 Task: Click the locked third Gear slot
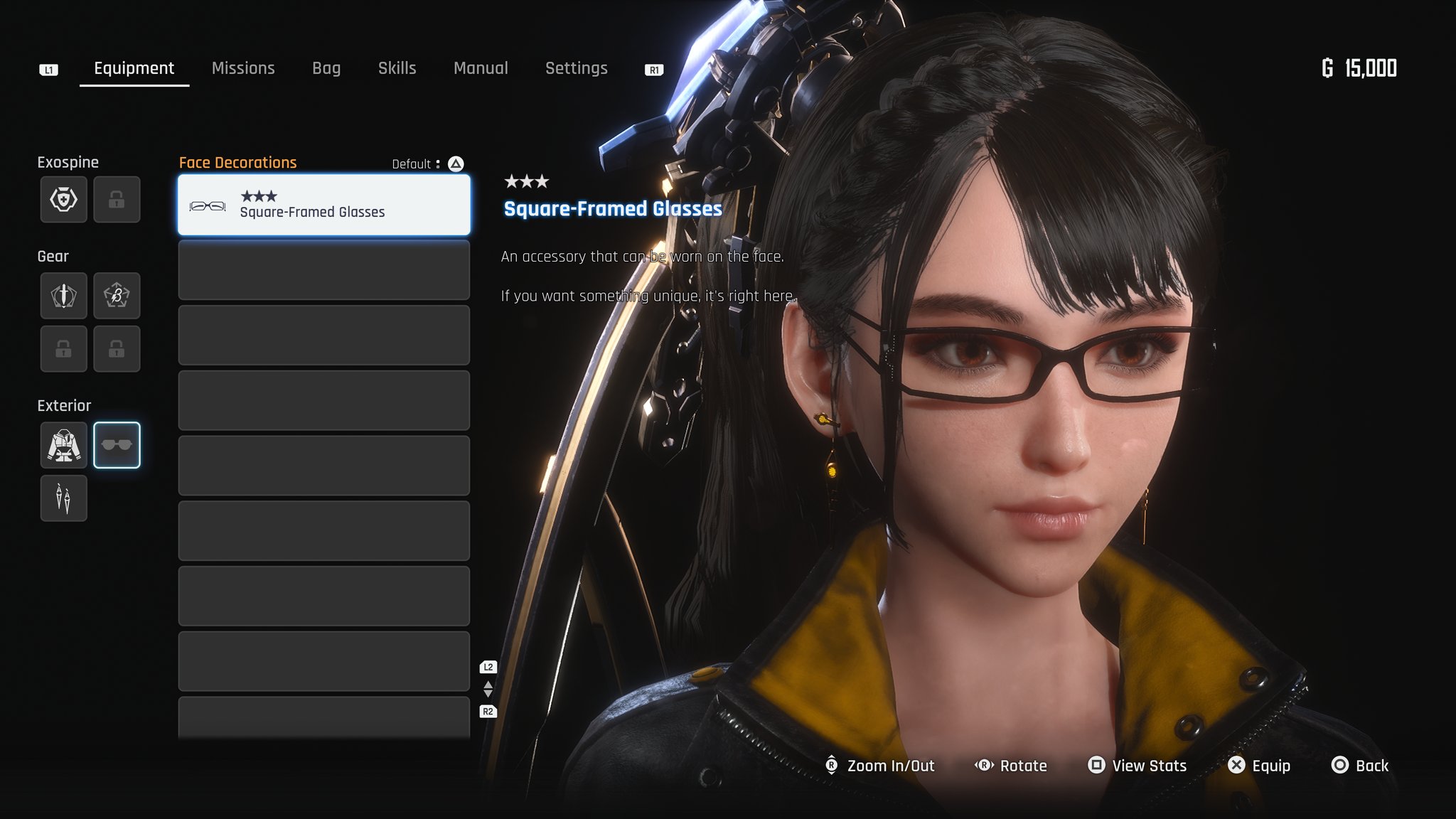[63, 348]
